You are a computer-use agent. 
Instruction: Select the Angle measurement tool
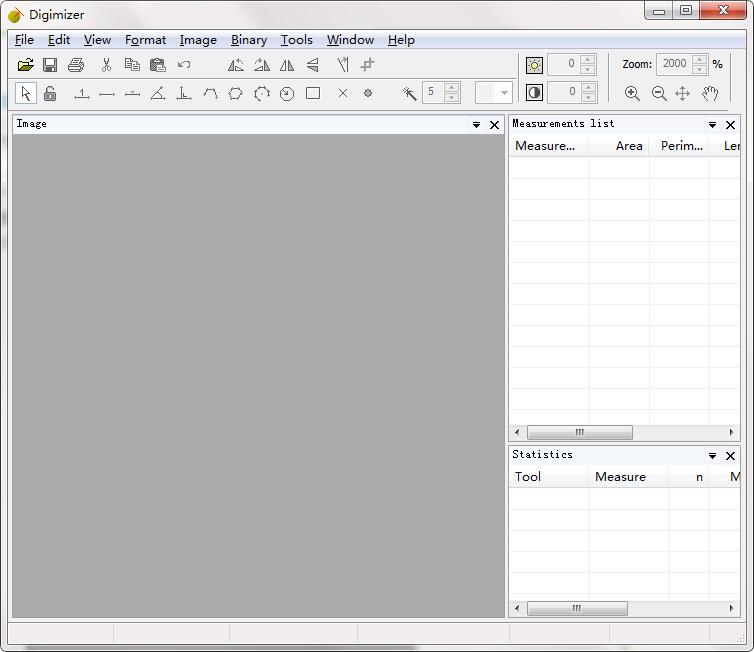(x=158, y=93)
